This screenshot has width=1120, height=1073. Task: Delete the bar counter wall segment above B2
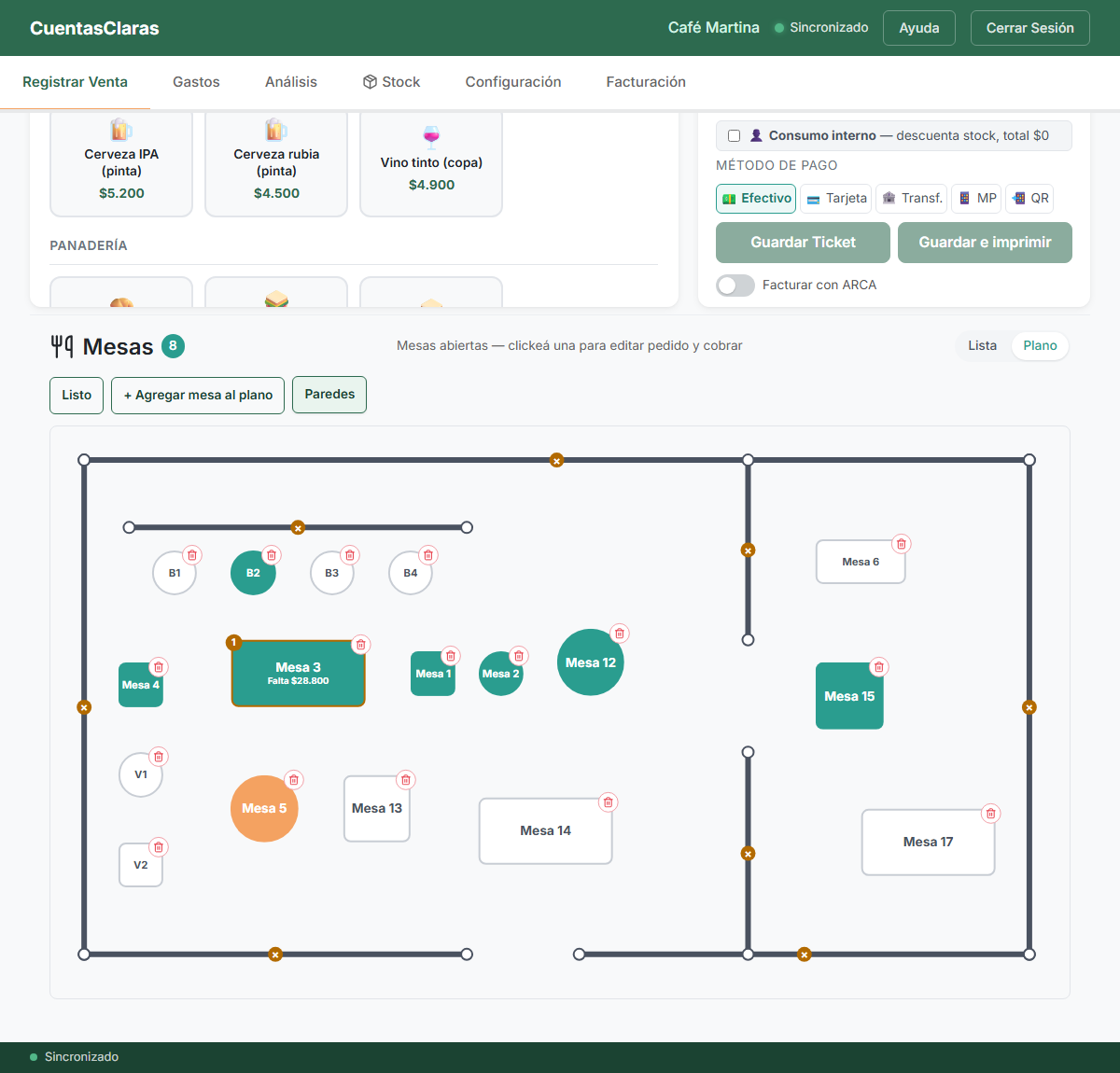[298, 528]
